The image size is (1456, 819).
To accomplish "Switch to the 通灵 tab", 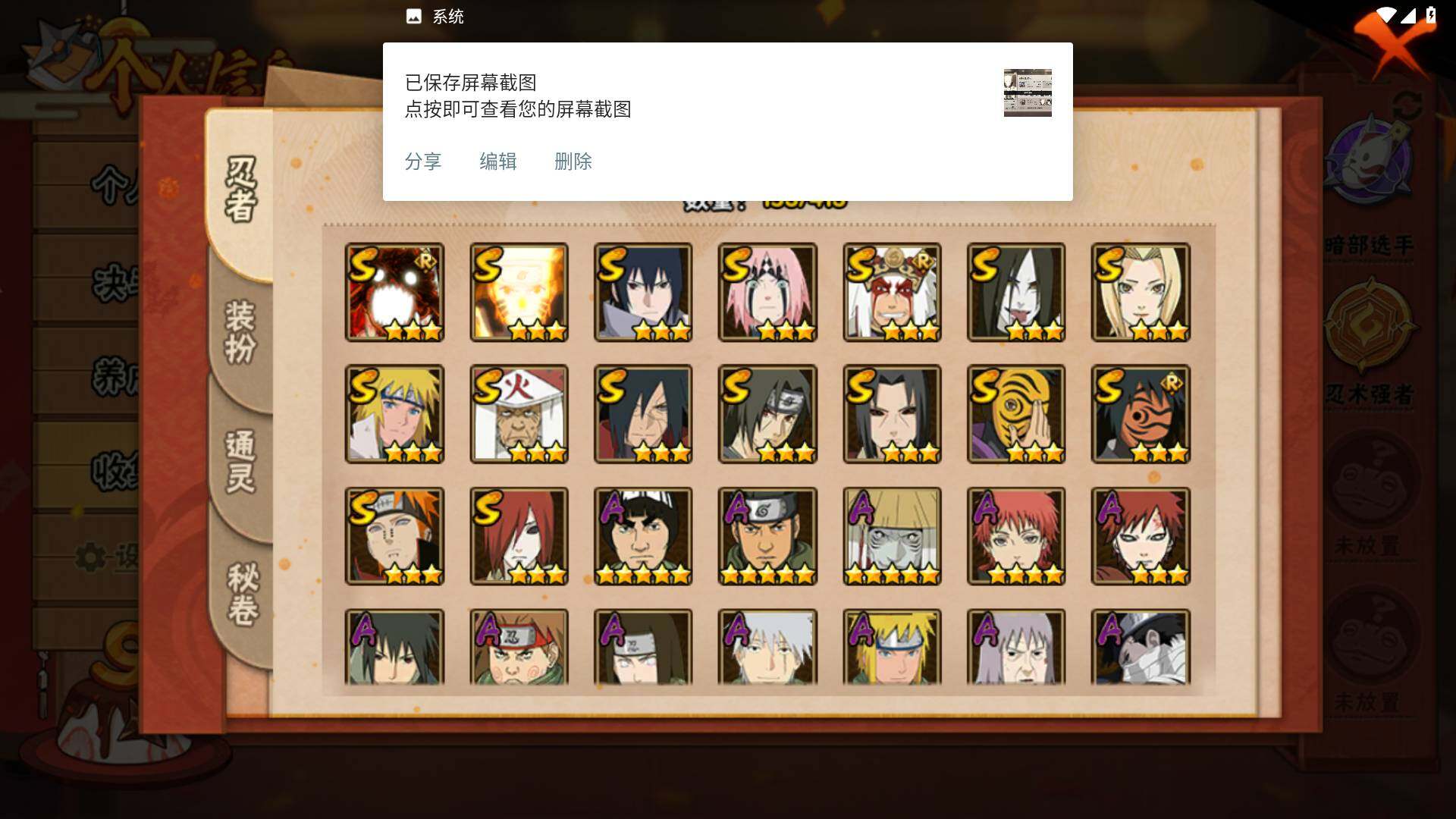I will point(241,461).
